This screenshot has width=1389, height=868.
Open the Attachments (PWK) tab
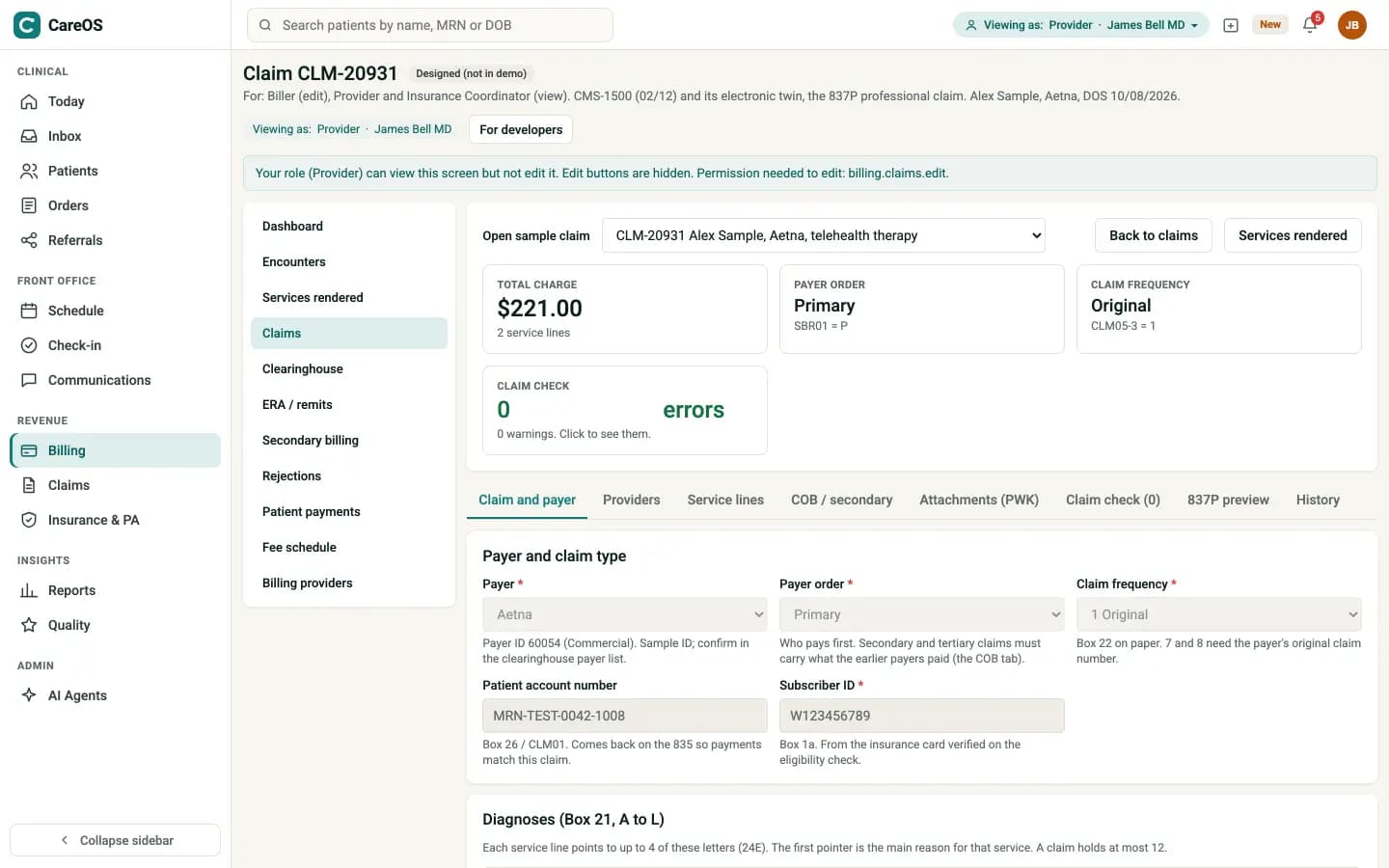(x=979, y=500)
